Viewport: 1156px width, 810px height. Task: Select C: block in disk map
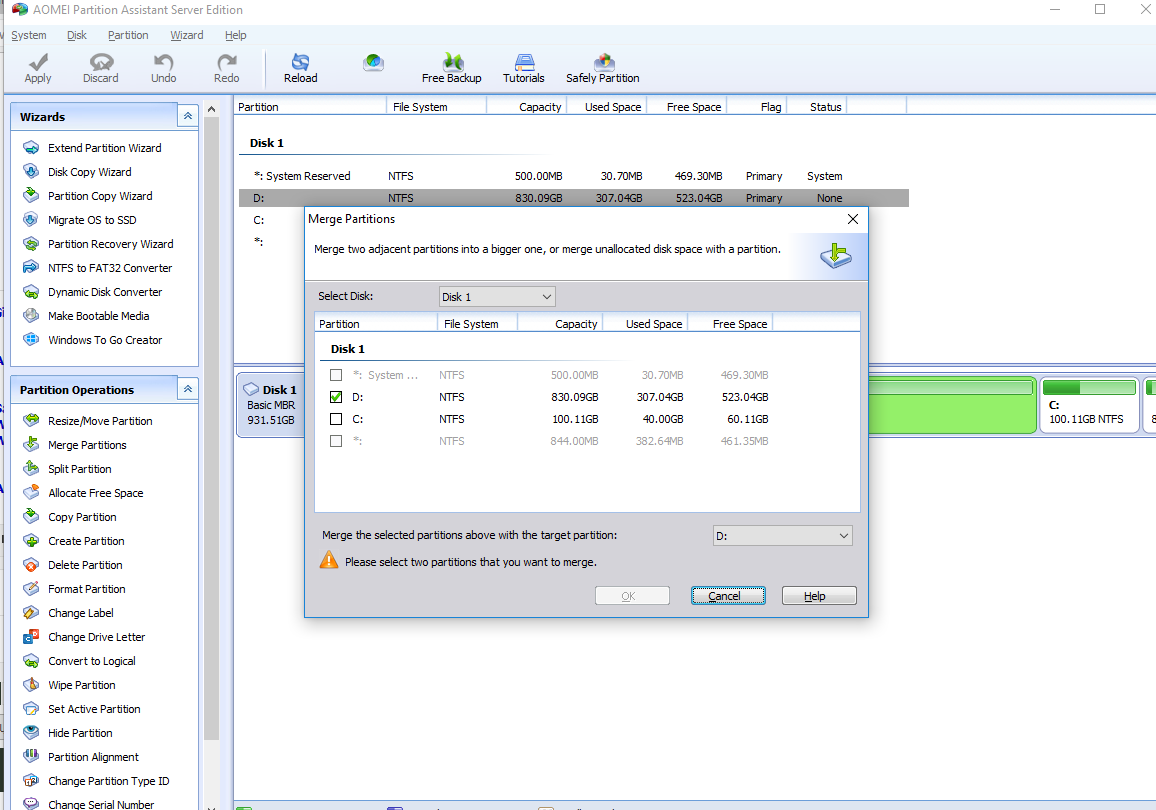1089,405
